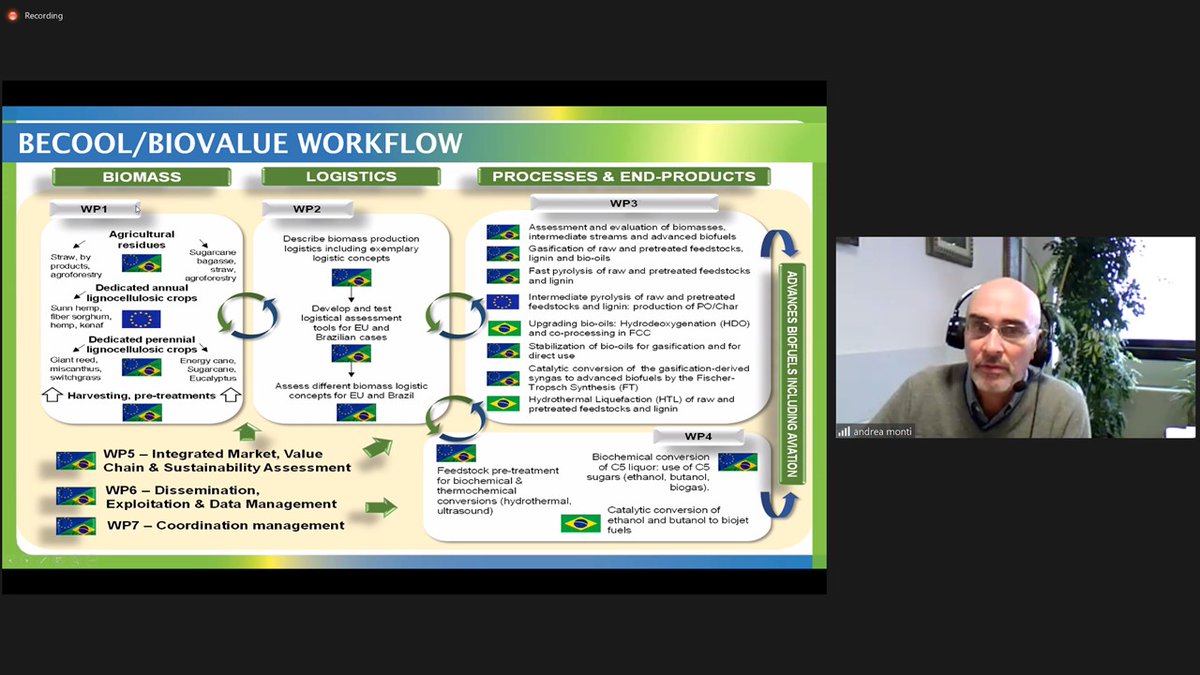Click the Brazil flag beside biojet fuels text
The width and height of the screenshot is (1200, 675).
point(580,522)
